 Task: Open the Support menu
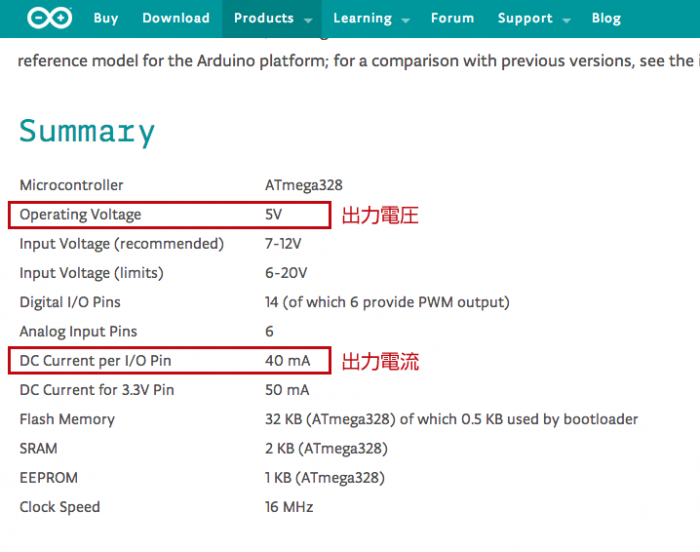(525, 18)
